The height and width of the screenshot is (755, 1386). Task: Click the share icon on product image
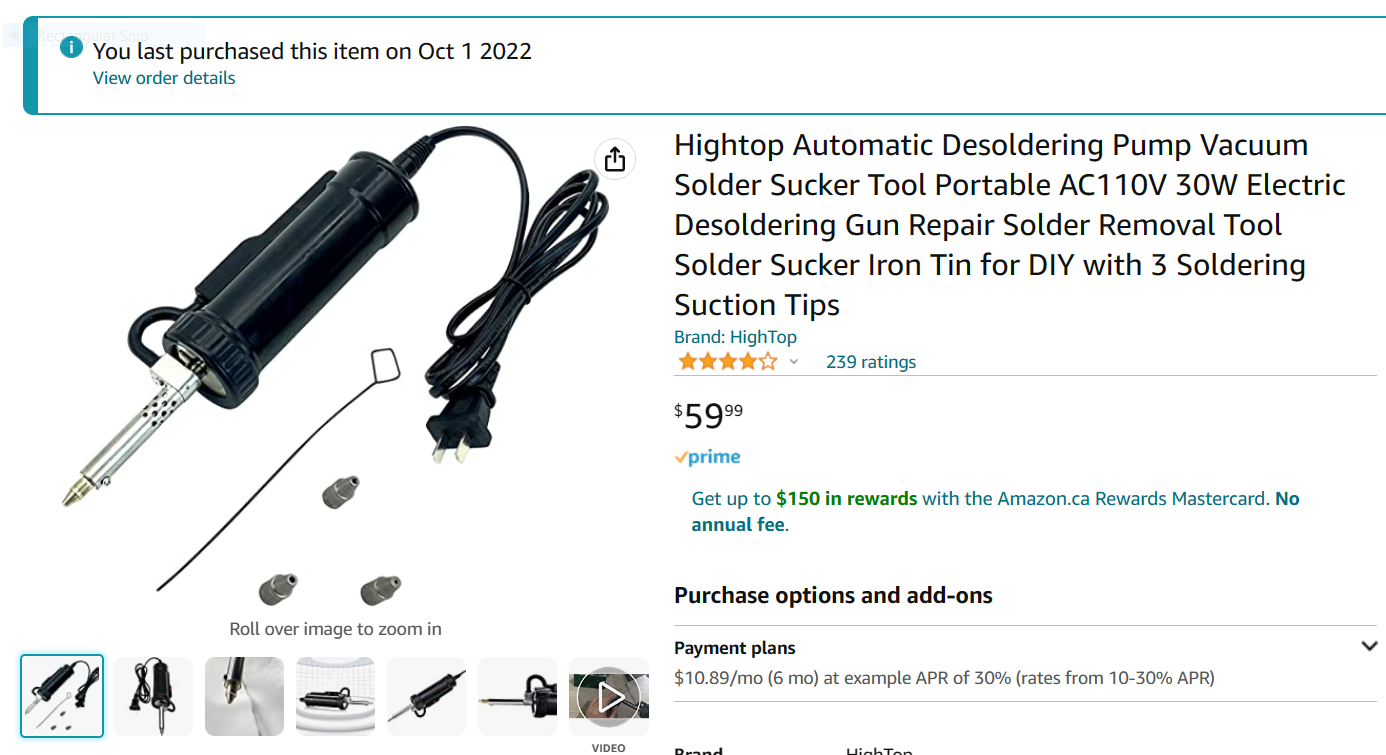(x=615, y=158)
